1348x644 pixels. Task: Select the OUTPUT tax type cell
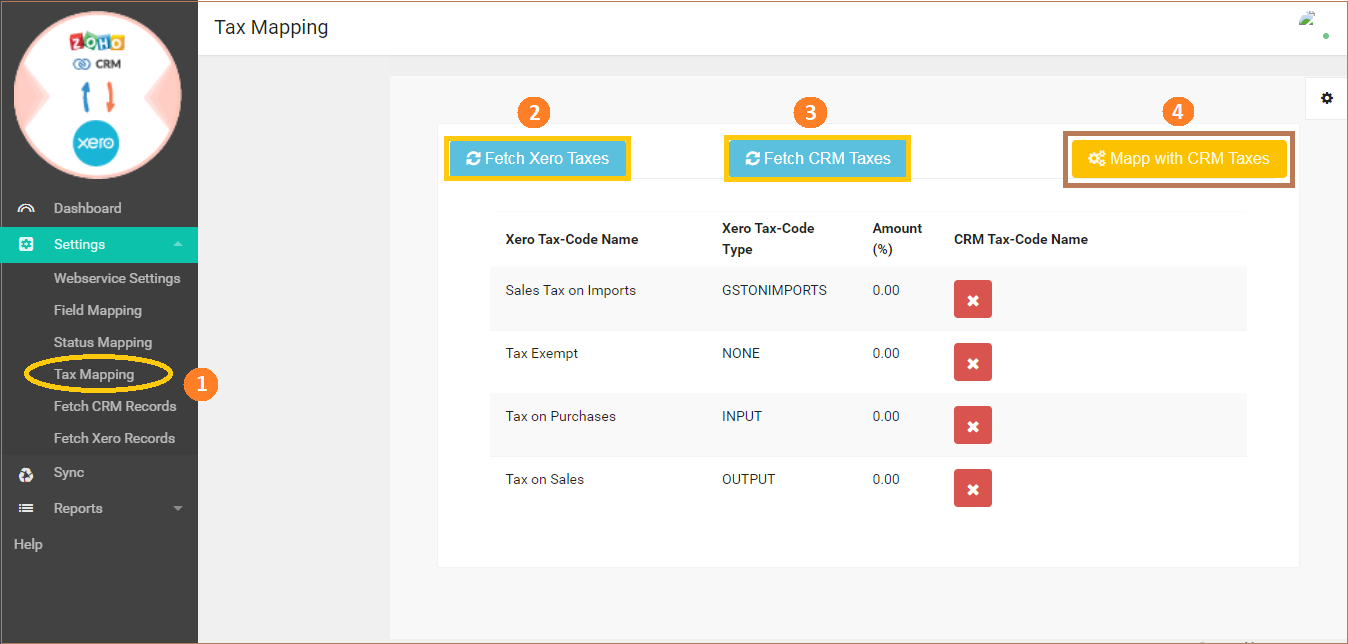click(x=748, y=479)
